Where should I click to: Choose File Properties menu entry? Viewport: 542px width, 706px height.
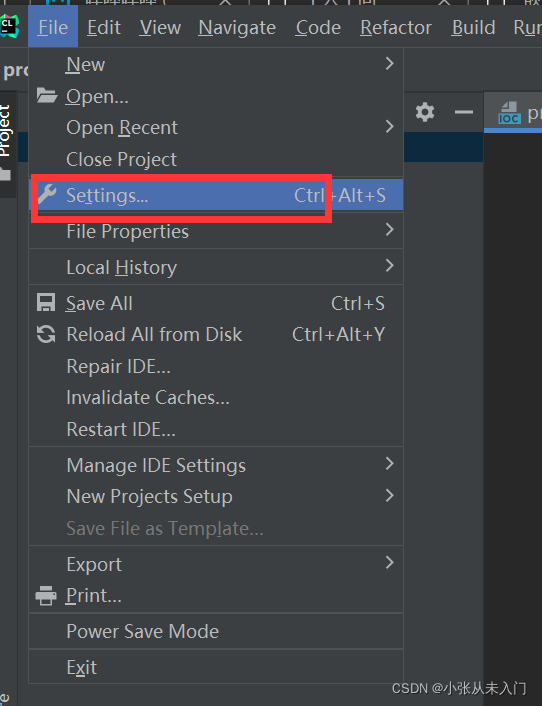tap(216, 231)
